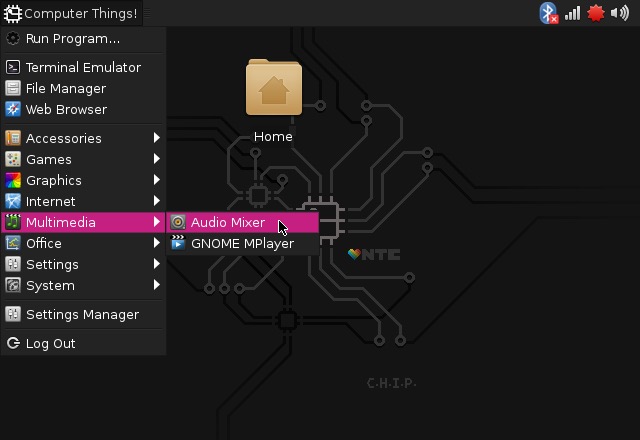Click the Audio Mixer icon in submenu

click(178, 222)
